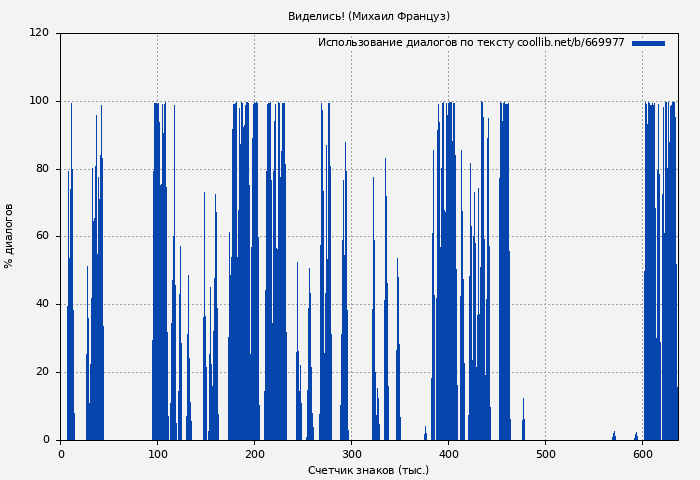Click the "% диалогов" vertical axis label

9,236
